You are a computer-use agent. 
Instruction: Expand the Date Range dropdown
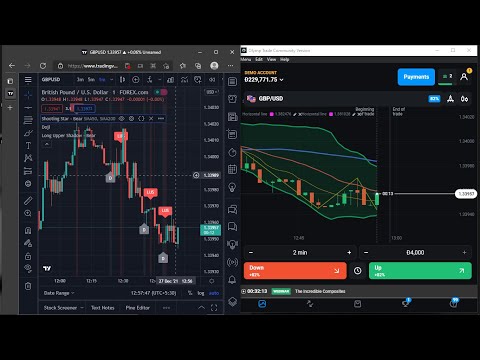(x=59, y=293)
